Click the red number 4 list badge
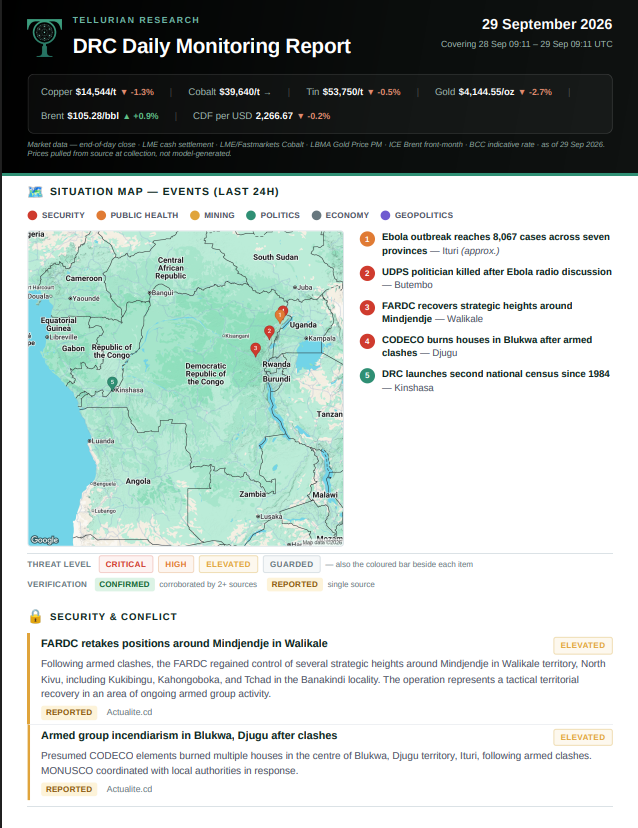 (367, 341)
